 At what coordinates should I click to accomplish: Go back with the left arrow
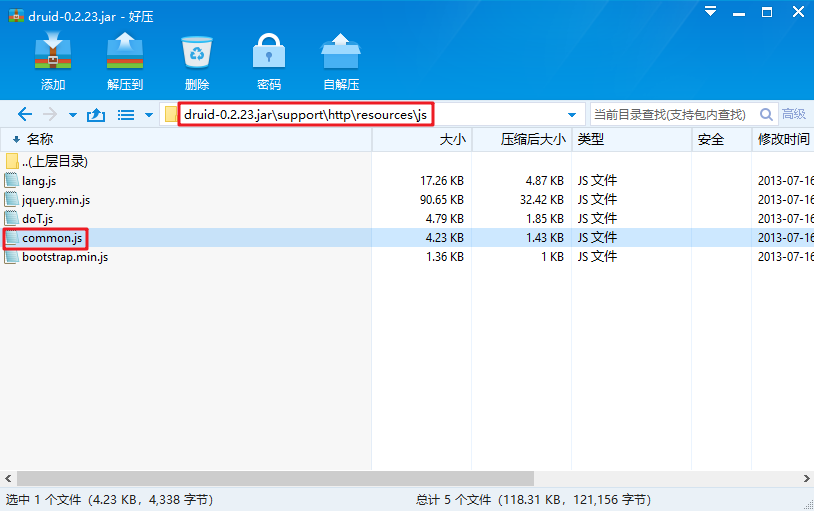[24, 114]
